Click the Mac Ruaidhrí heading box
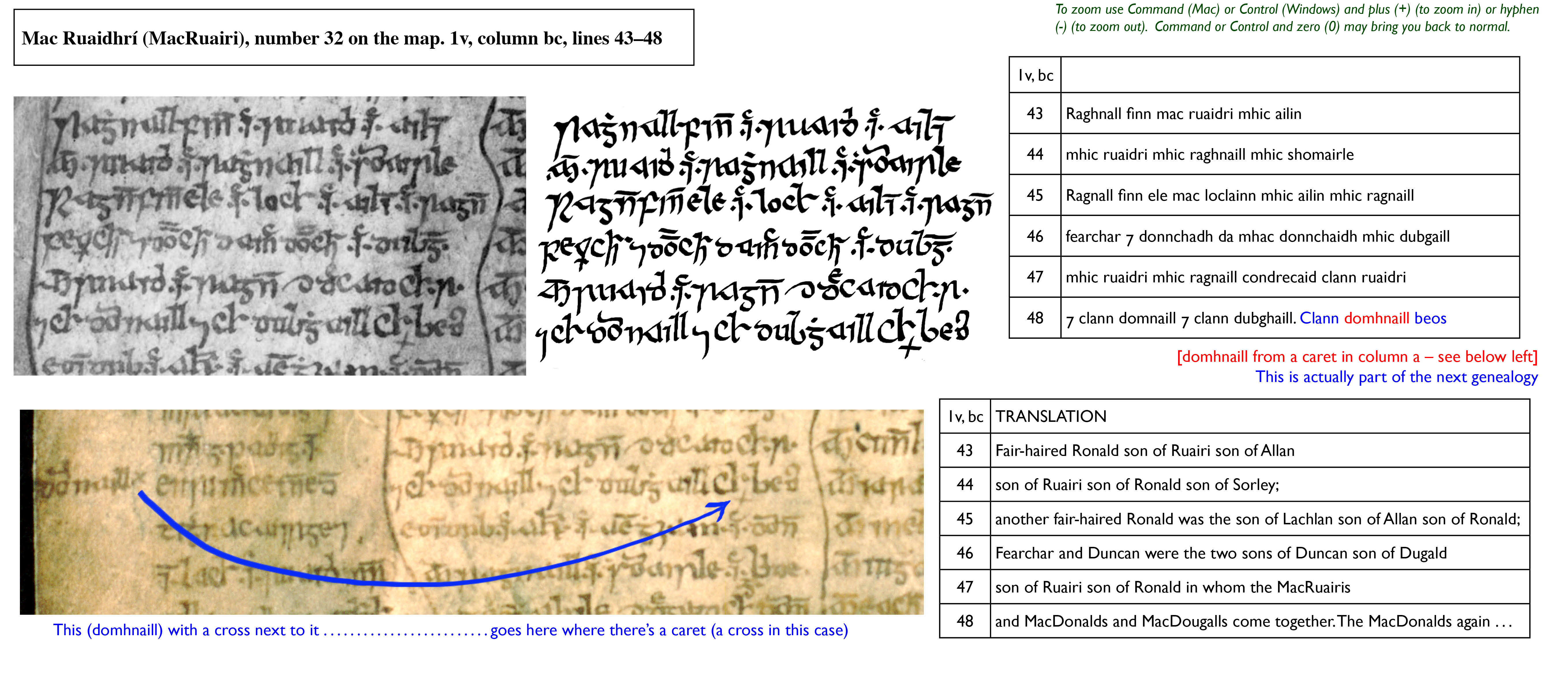This screenshot has width=1568, height=682. (x=354, y=38)
